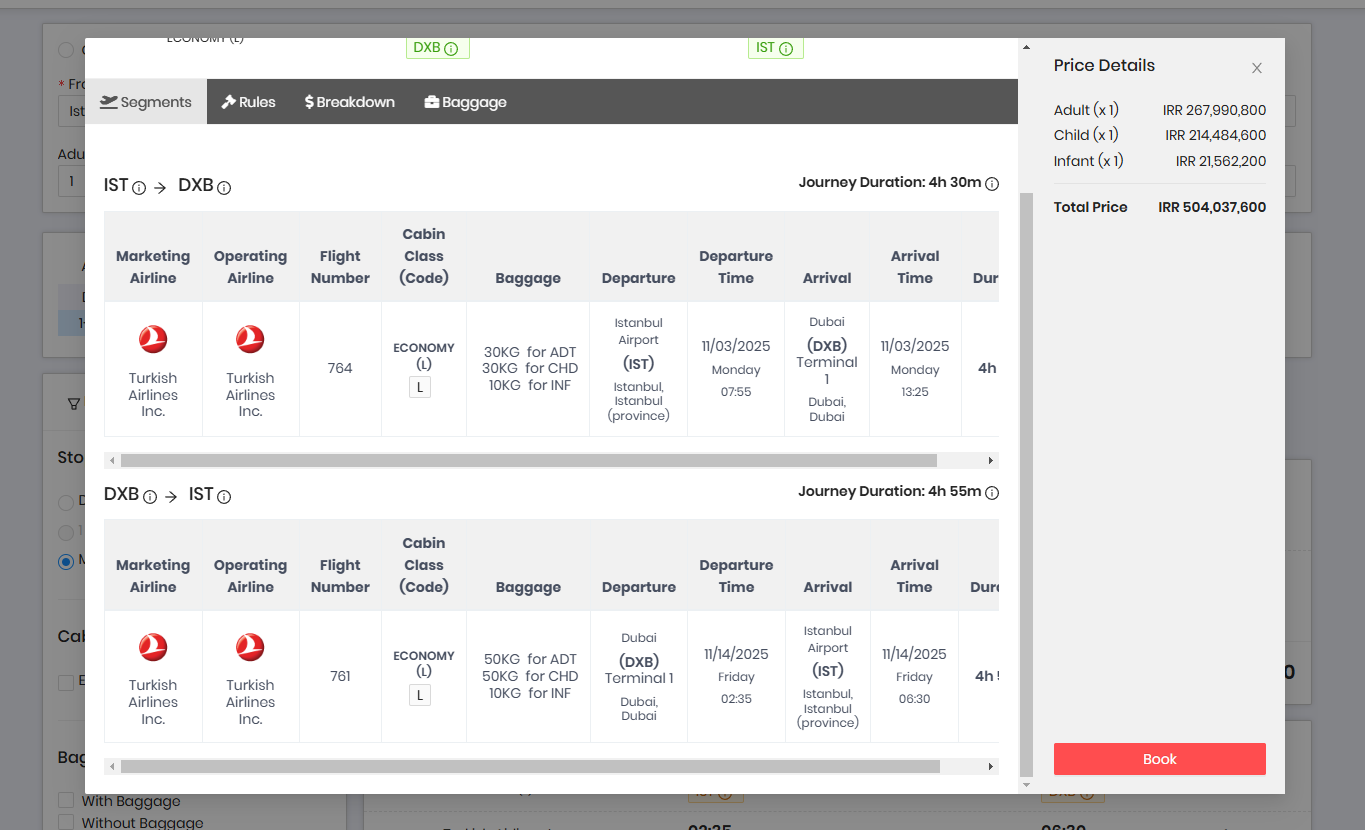Open the Breakdown tab
The width and height of the screenshot is (1365, 830).
click(349, 102)
